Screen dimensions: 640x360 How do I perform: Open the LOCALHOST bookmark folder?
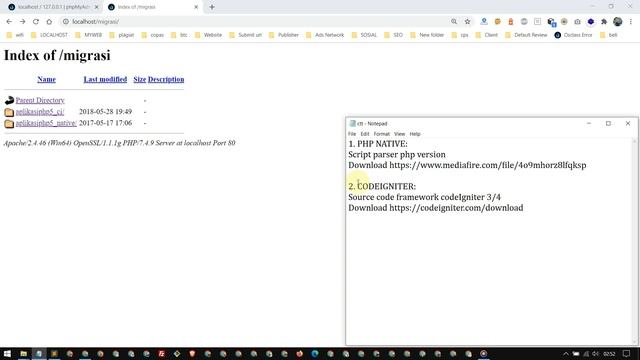pyautogui.click(x=49, y=35)
